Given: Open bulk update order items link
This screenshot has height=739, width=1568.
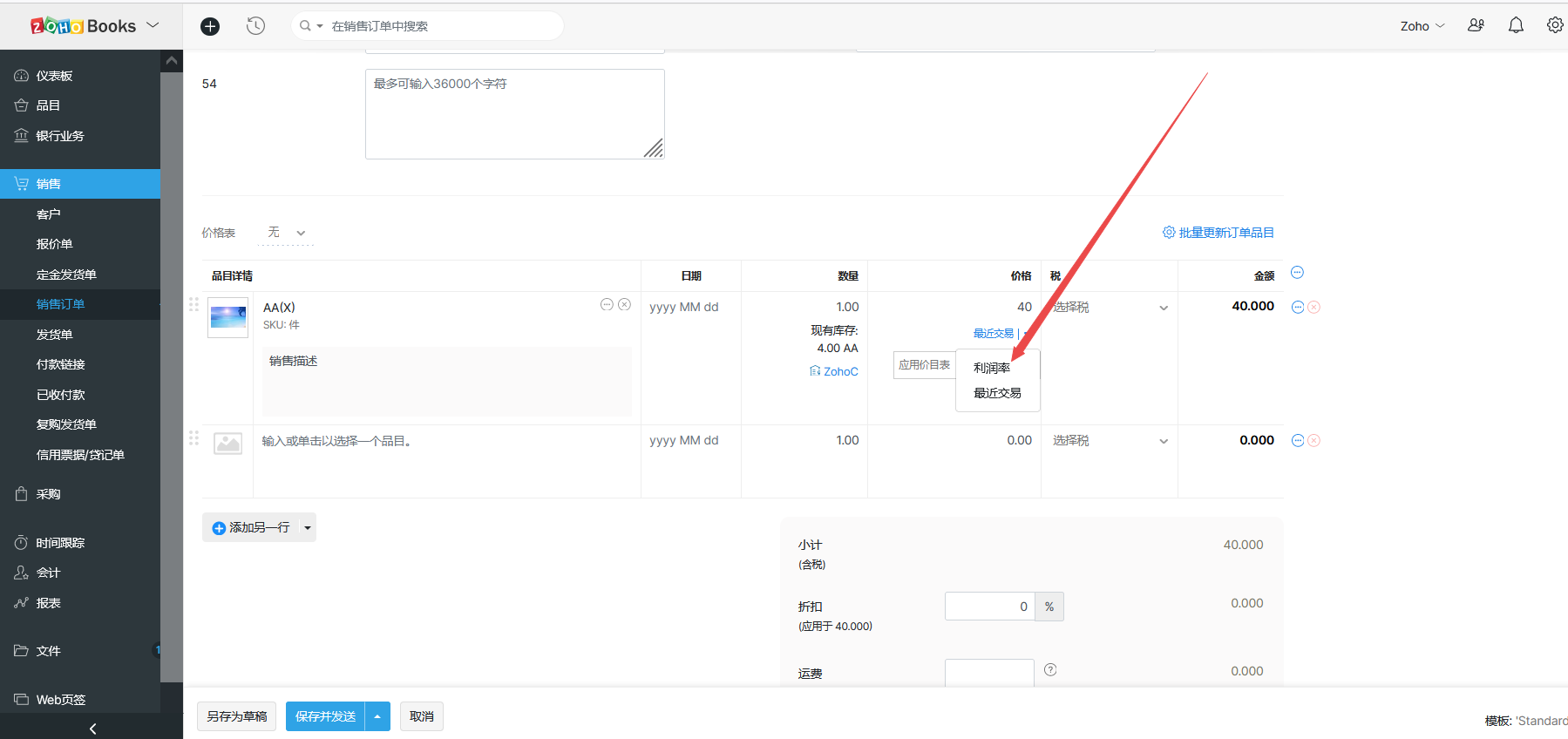Looking at the screenshot, I should (1218, 233).
